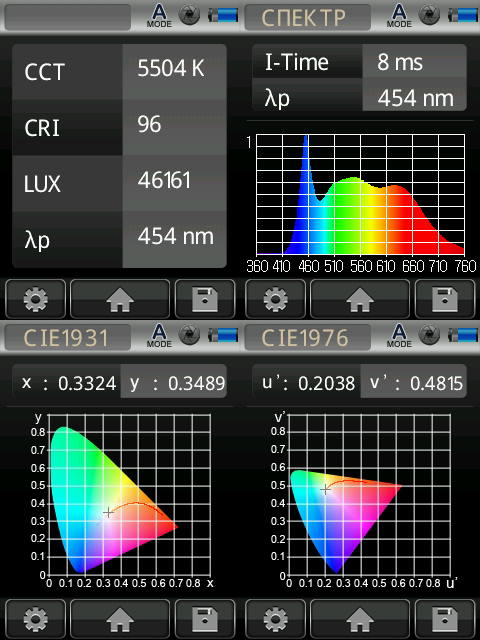Check battery indicator on the CIE1976 screen
The image size is (480, 640).
(463, 336)
